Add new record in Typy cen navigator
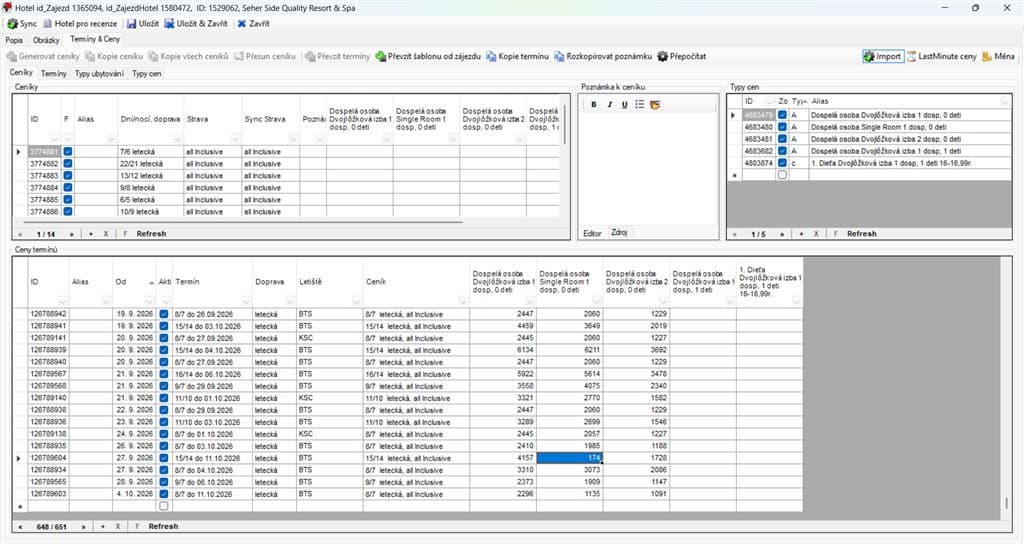Screen dimensions: 1024x544 click(801, 234)
